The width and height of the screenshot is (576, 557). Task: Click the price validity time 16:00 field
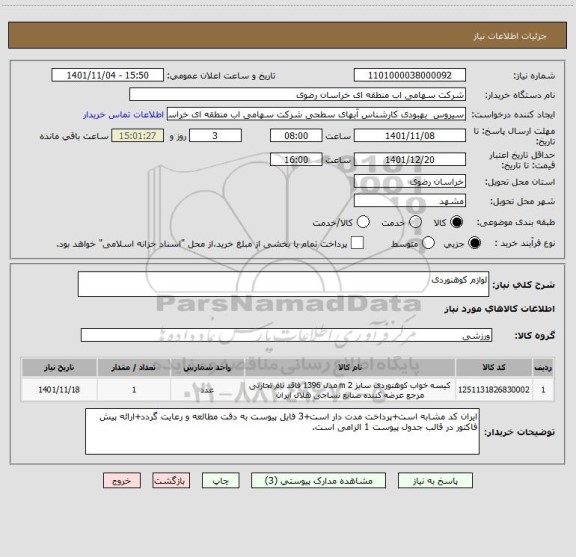tap(296, 159)
